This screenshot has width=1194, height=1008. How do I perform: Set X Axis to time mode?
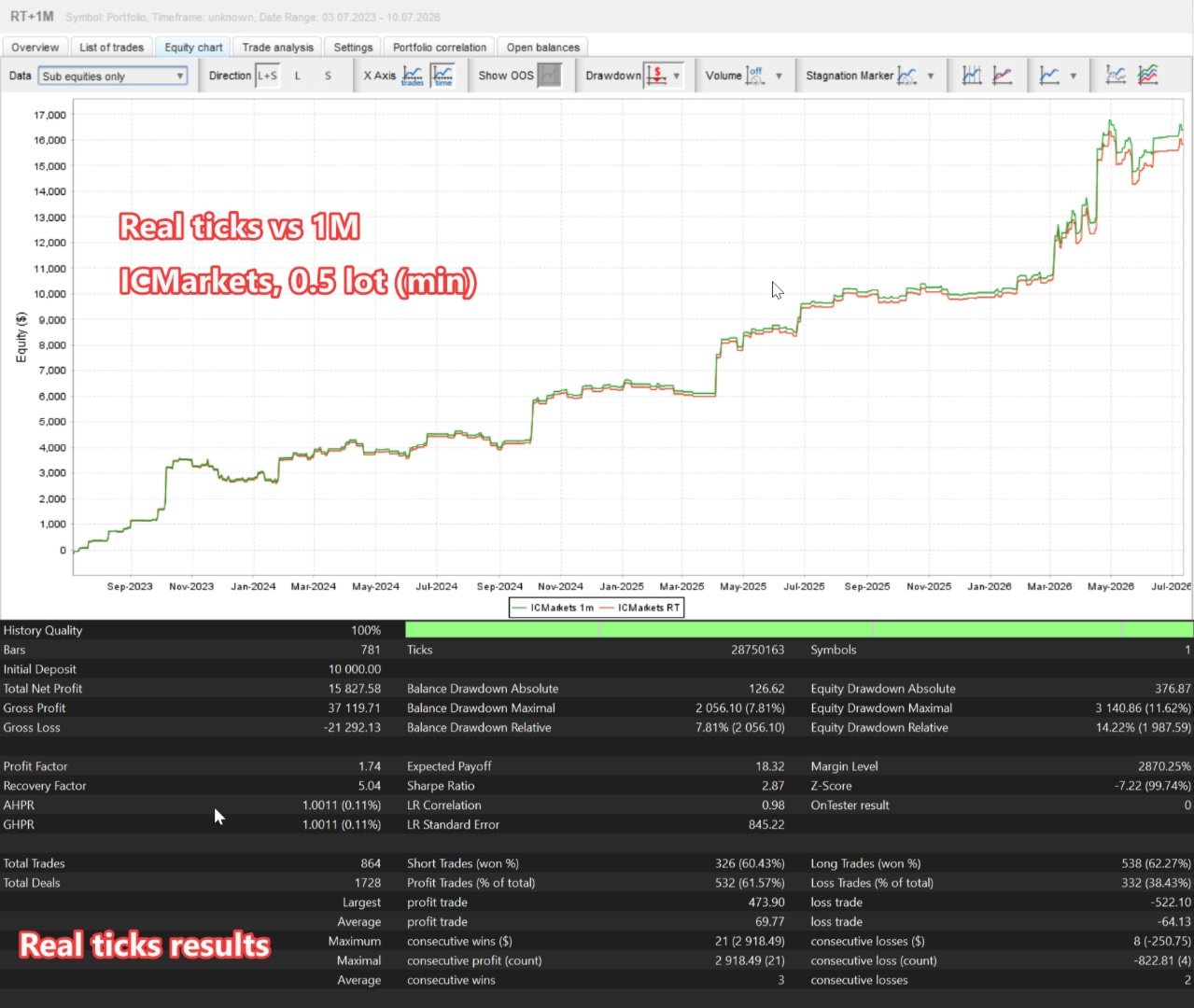pyautogui.click(x=442, y=76)
